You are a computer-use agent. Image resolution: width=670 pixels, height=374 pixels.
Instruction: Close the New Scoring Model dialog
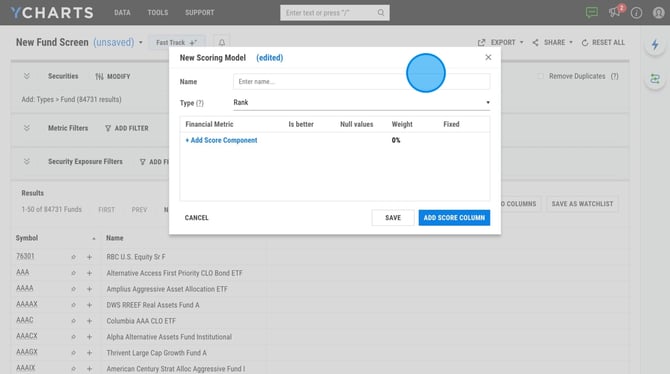[x=488, y=57]
